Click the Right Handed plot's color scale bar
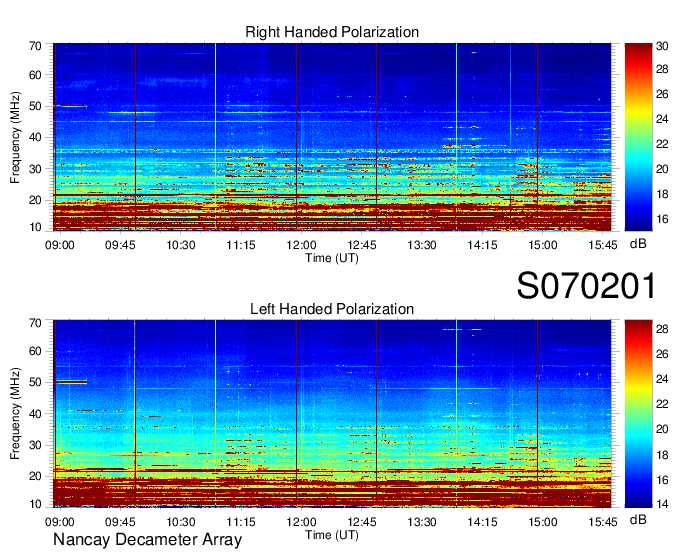This screenshot has width=680, height=552. coord(638,137)
